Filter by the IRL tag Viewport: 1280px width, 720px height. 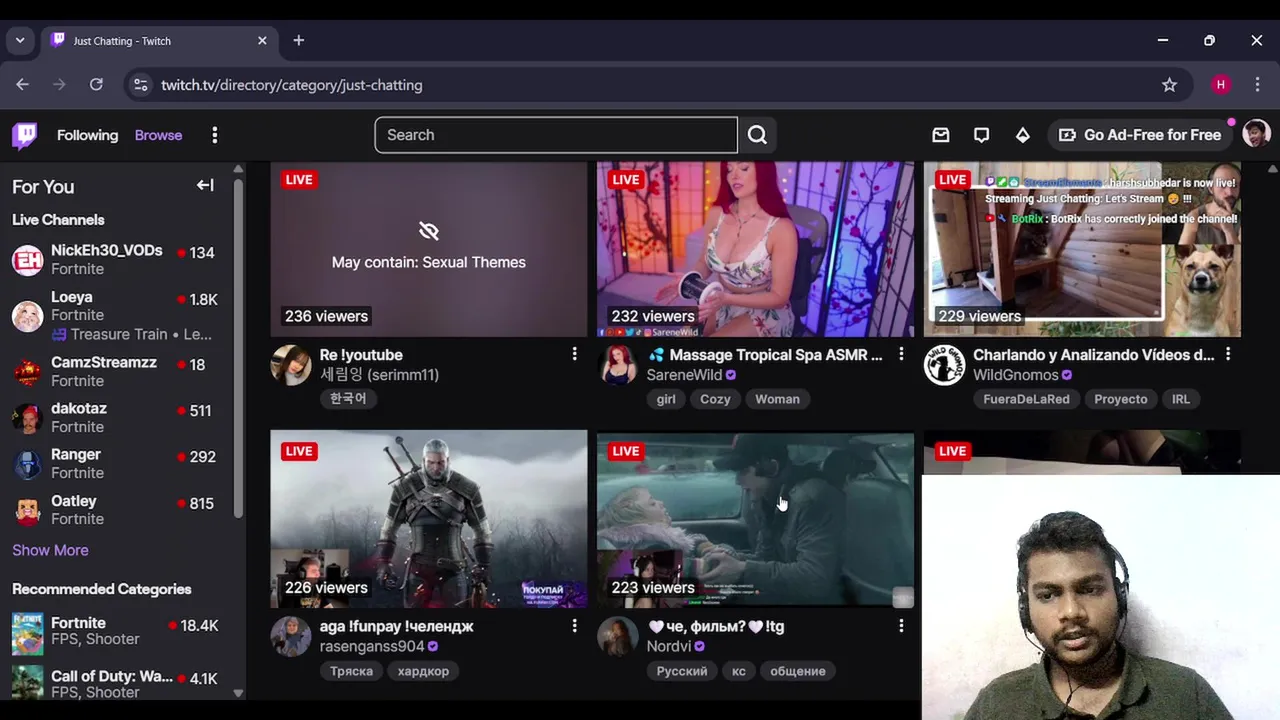click(1181, 399)
